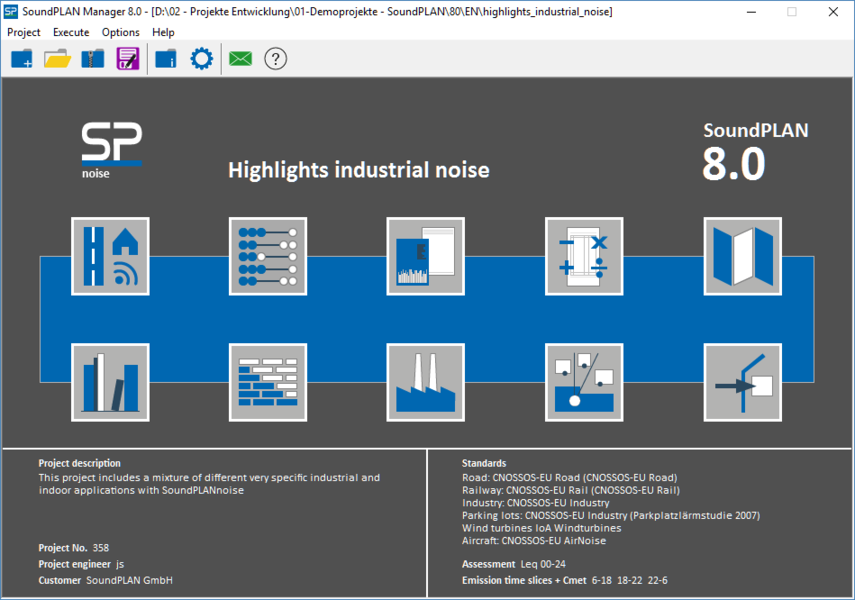The height and width of the screenshot is (600, 855).
Task: Launch the road and house Geo-Database tile
Action: click(110, 256)
